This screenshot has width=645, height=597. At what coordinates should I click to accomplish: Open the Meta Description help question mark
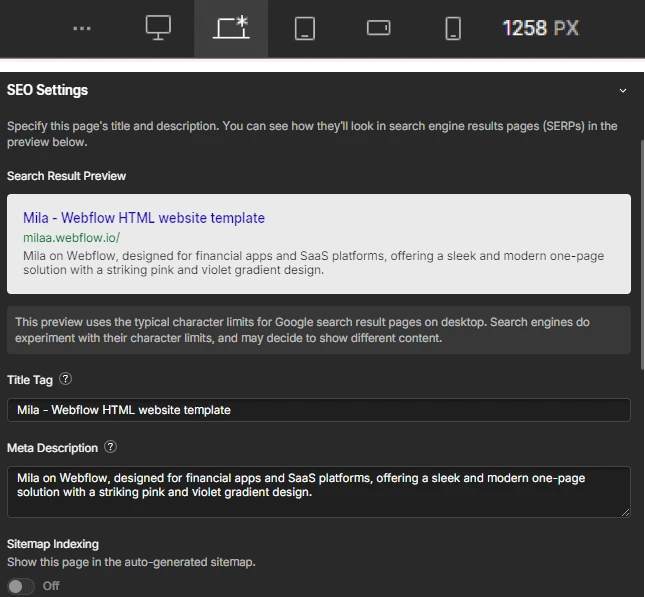110,446
